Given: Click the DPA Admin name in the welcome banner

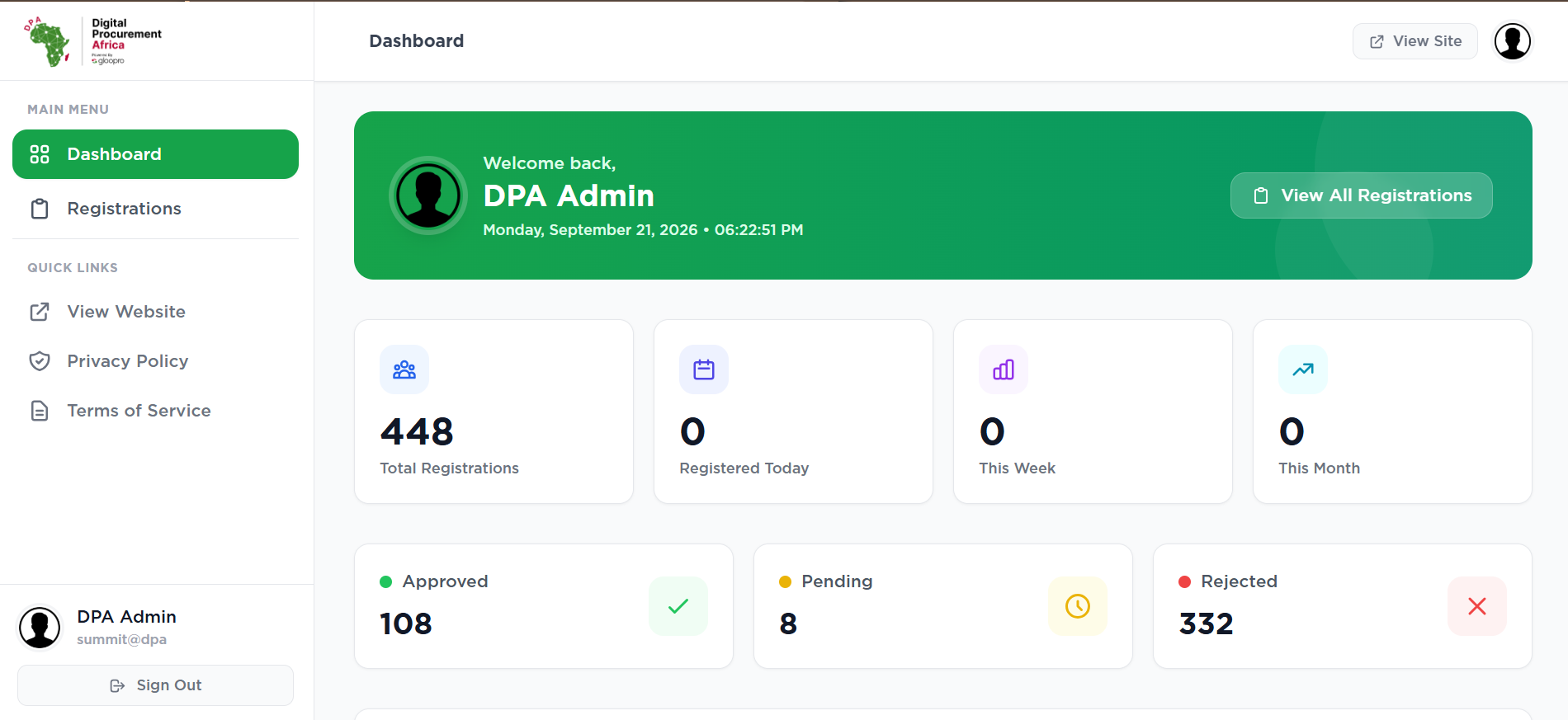Looking at the screenshot, I should [x=569, y=195].
